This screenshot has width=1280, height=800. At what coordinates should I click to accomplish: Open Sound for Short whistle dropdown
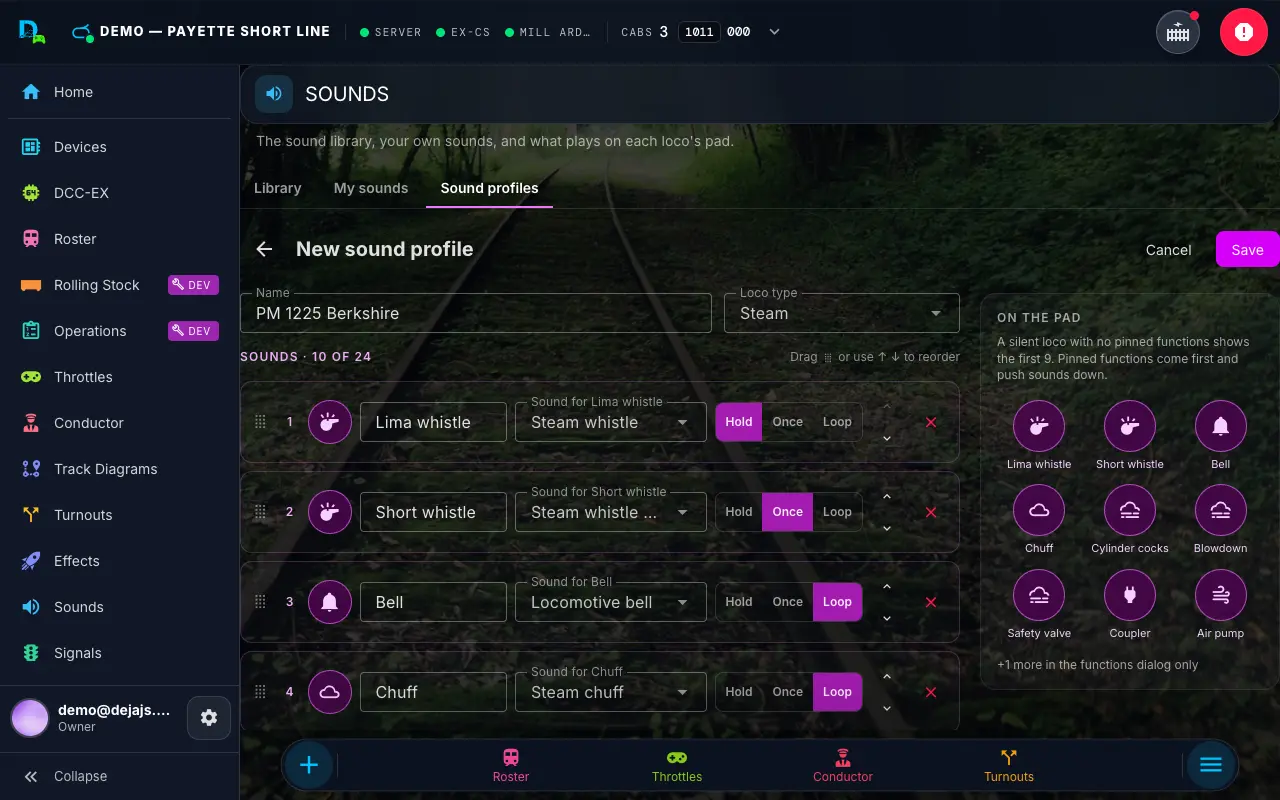[x=611, y=512]
